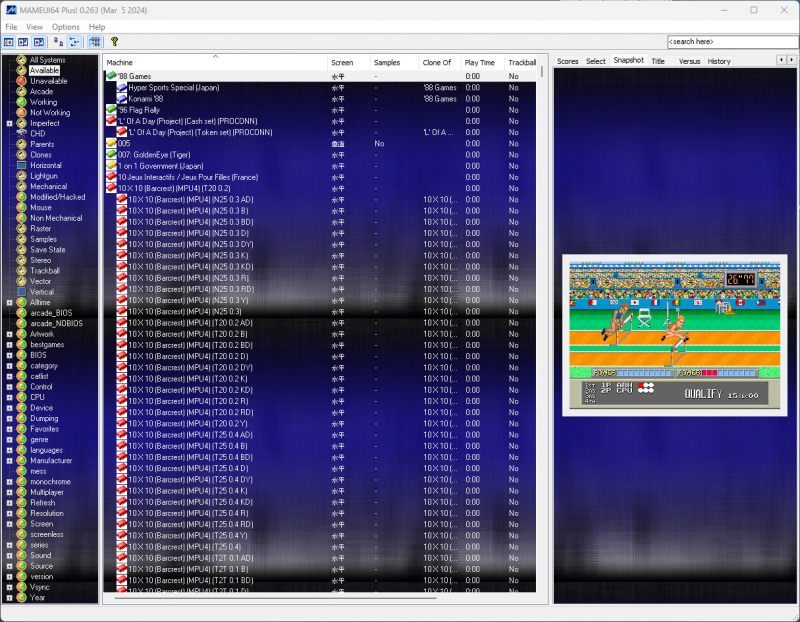This screenshot has width=800, height=622.
Task: Click the Hyper Sports Special (Japan) clone icon
Action: click(122, 87)
